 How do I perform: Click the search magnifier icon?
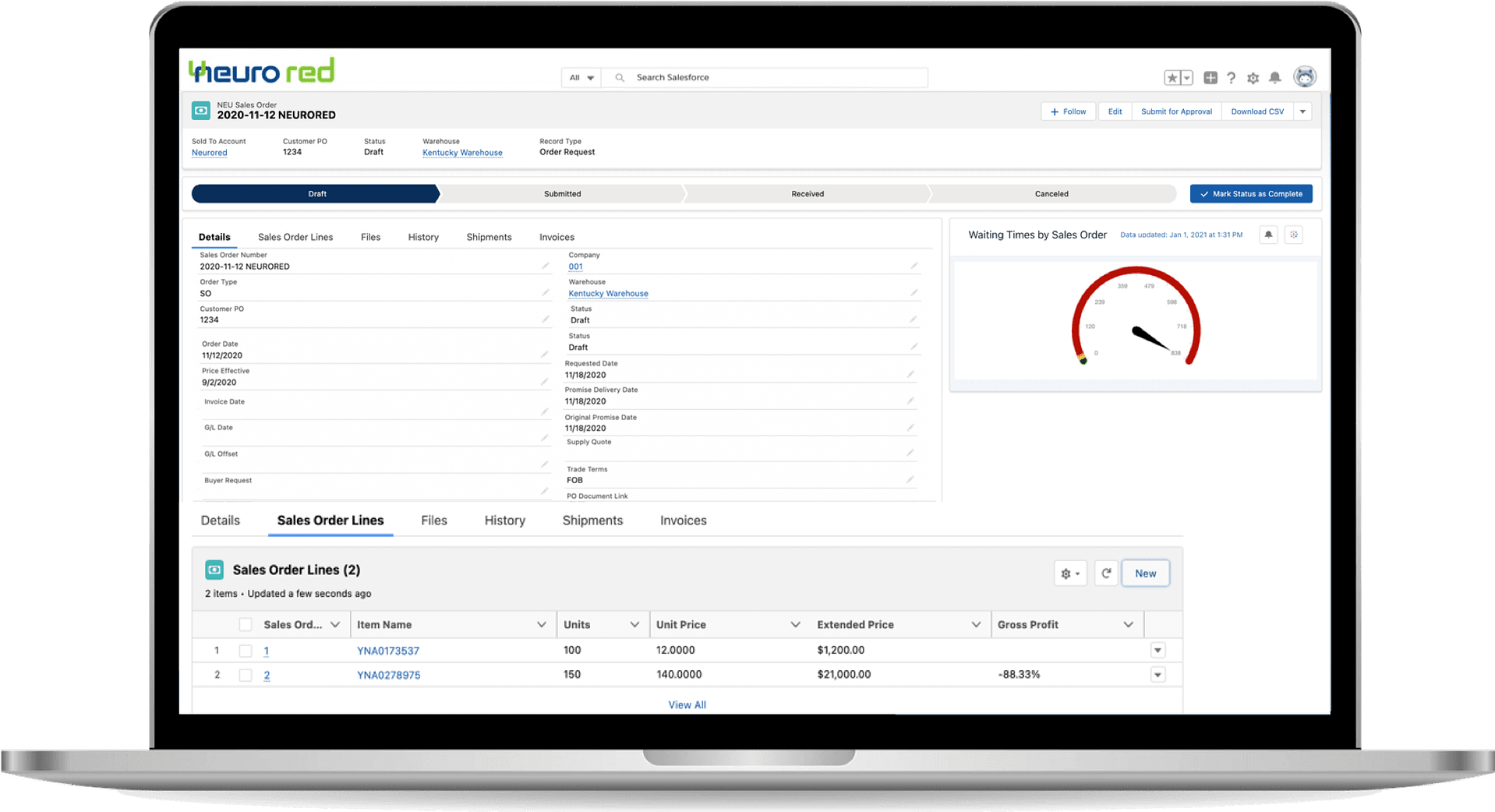point(620,78)
